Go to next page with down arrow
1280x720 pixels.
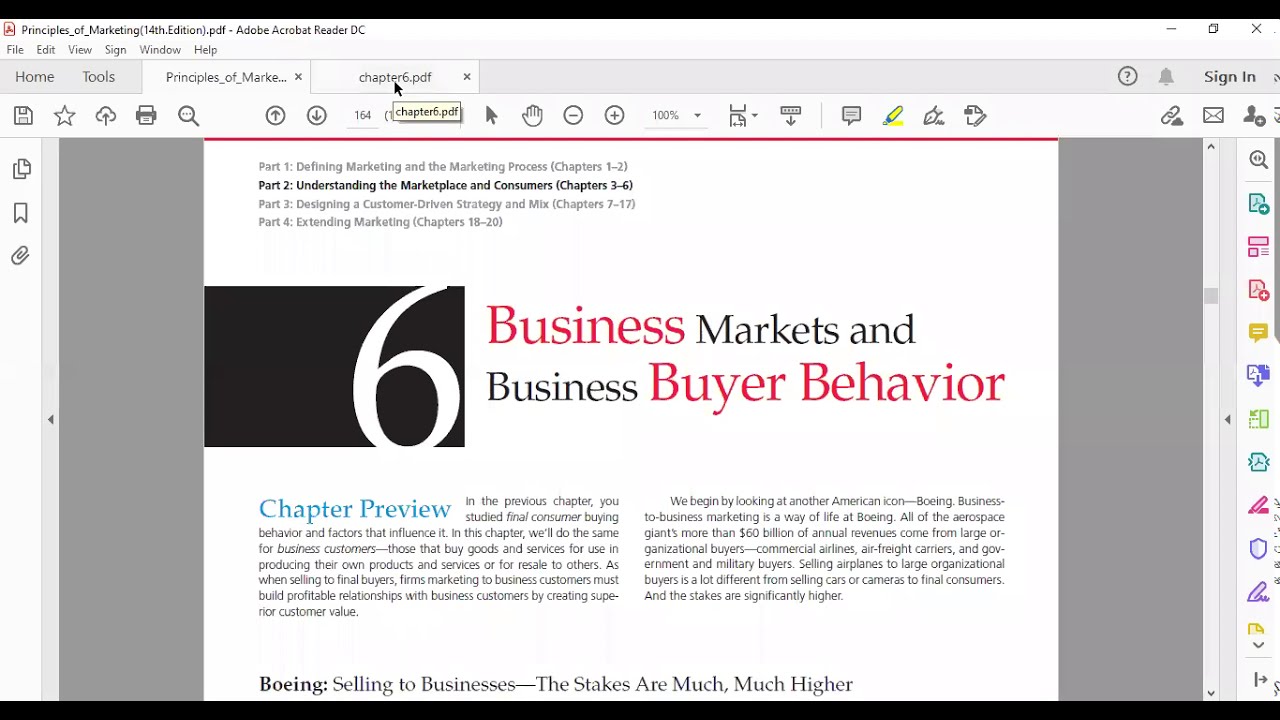coord(317,116)
